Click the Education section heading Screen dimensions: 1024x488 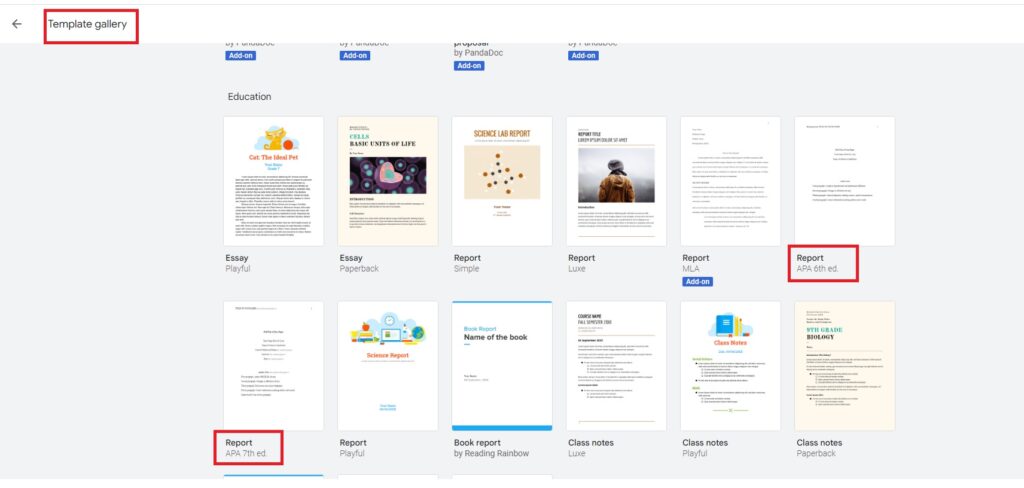point(249,97)
